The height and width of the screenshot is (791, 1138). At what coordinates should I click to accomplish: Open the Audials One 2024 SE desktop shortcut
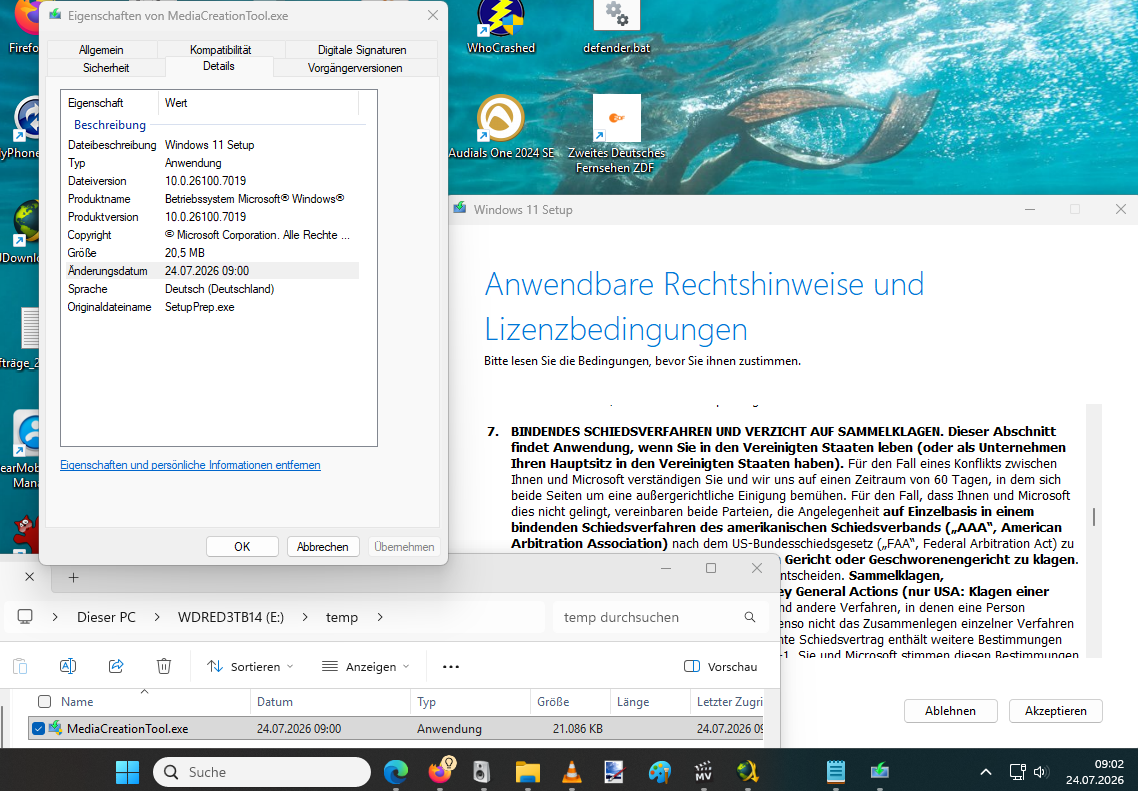[501, 127]
